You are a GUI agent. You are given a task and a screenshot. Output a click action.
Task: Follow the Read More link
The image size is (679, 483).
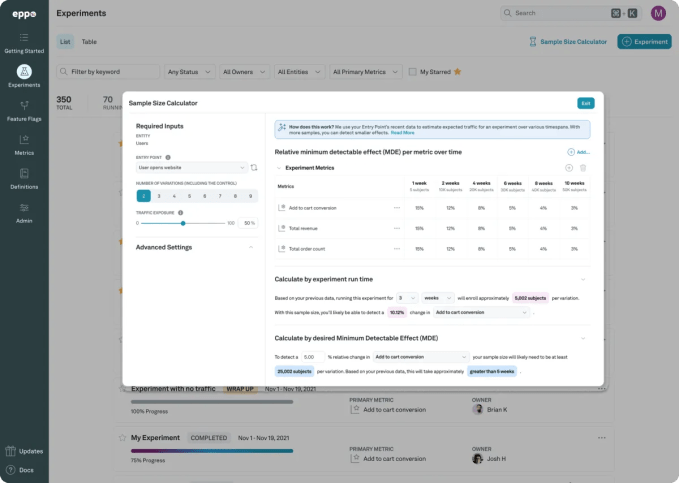click(x=403, y=133)
